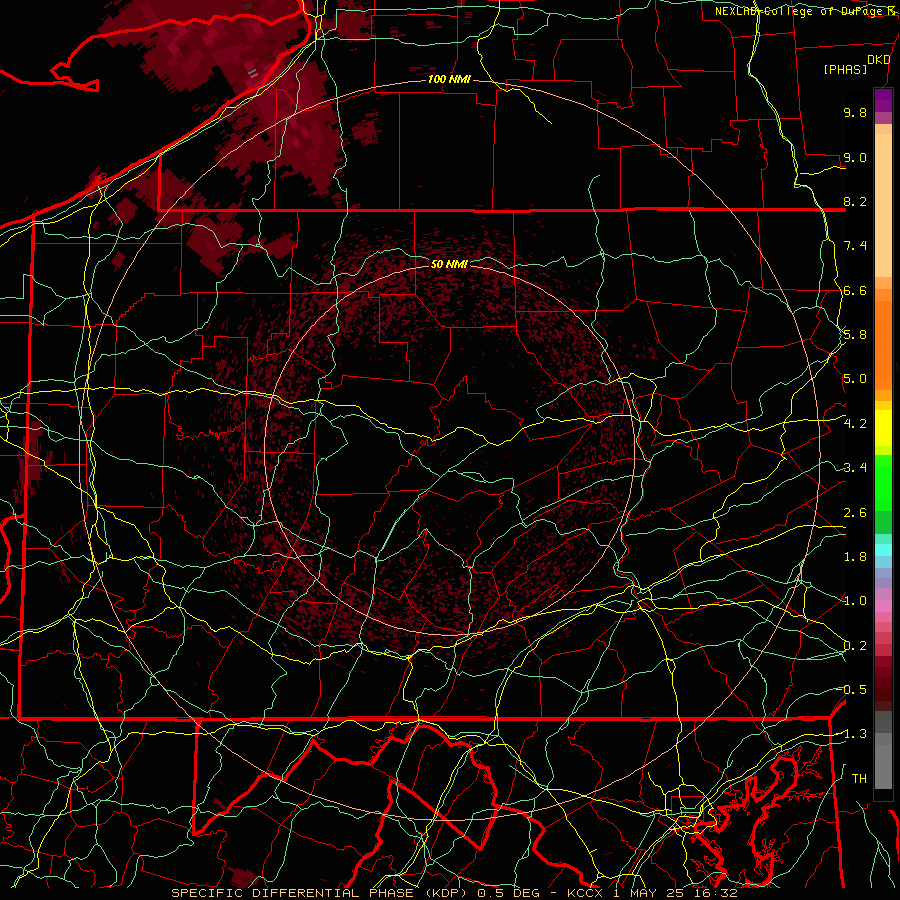Click the 3.4 scale value
Image resolution: width=900 pixels, height=900 pixels.
tap(855, 468)
